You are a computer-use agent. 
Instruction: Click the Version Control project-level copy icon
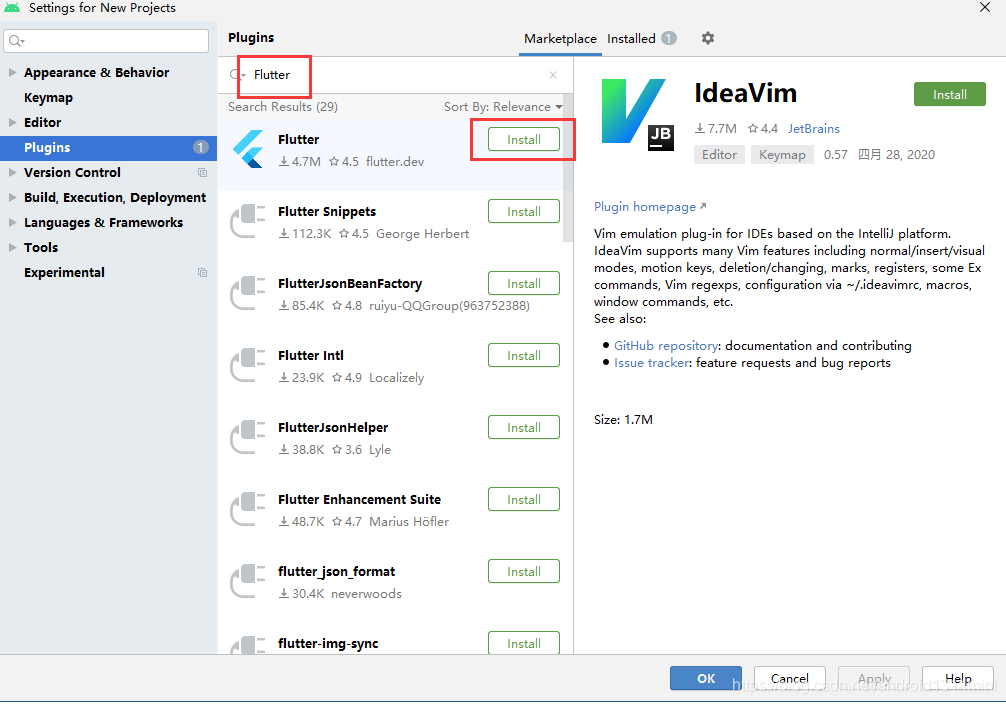[x=202, y=173]
